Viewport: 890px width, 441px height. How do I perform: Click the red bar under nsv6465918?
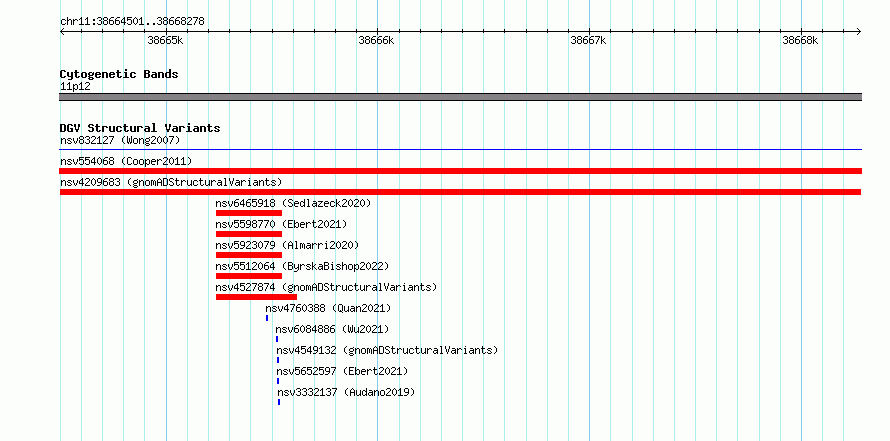pos(249,213)
